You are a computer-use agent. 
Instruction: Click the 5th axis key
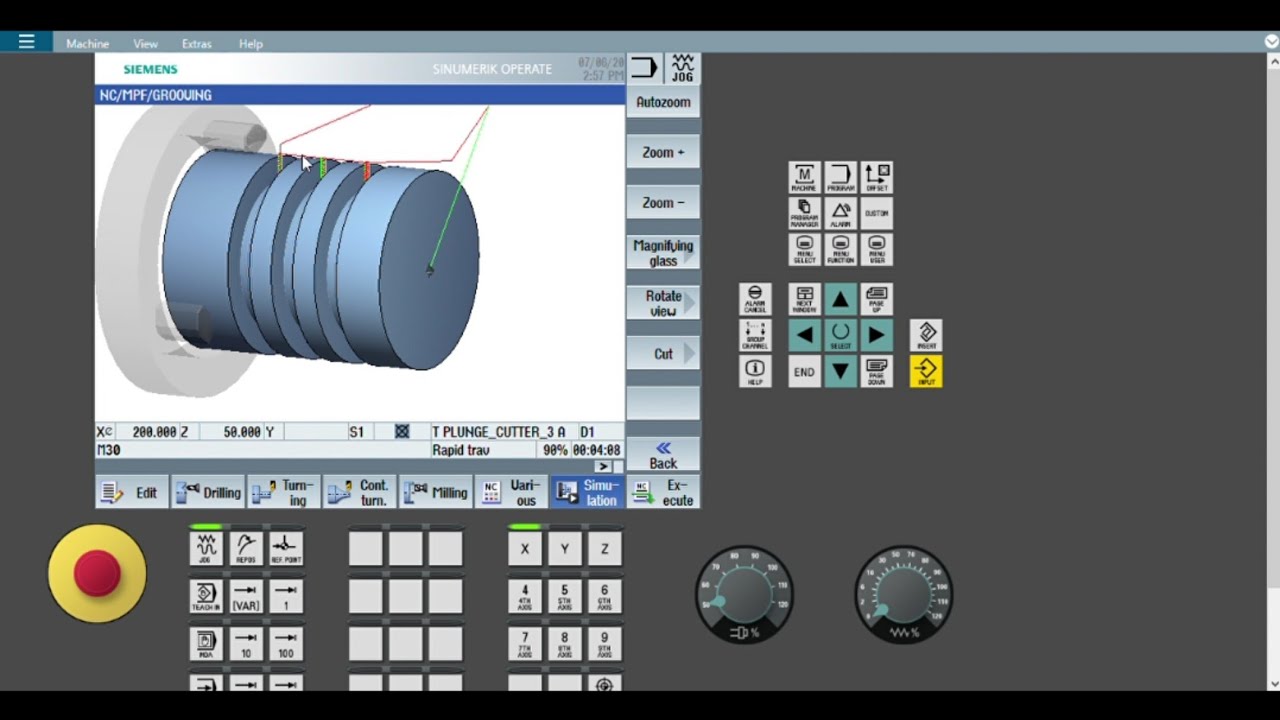[x=565, y=596]
